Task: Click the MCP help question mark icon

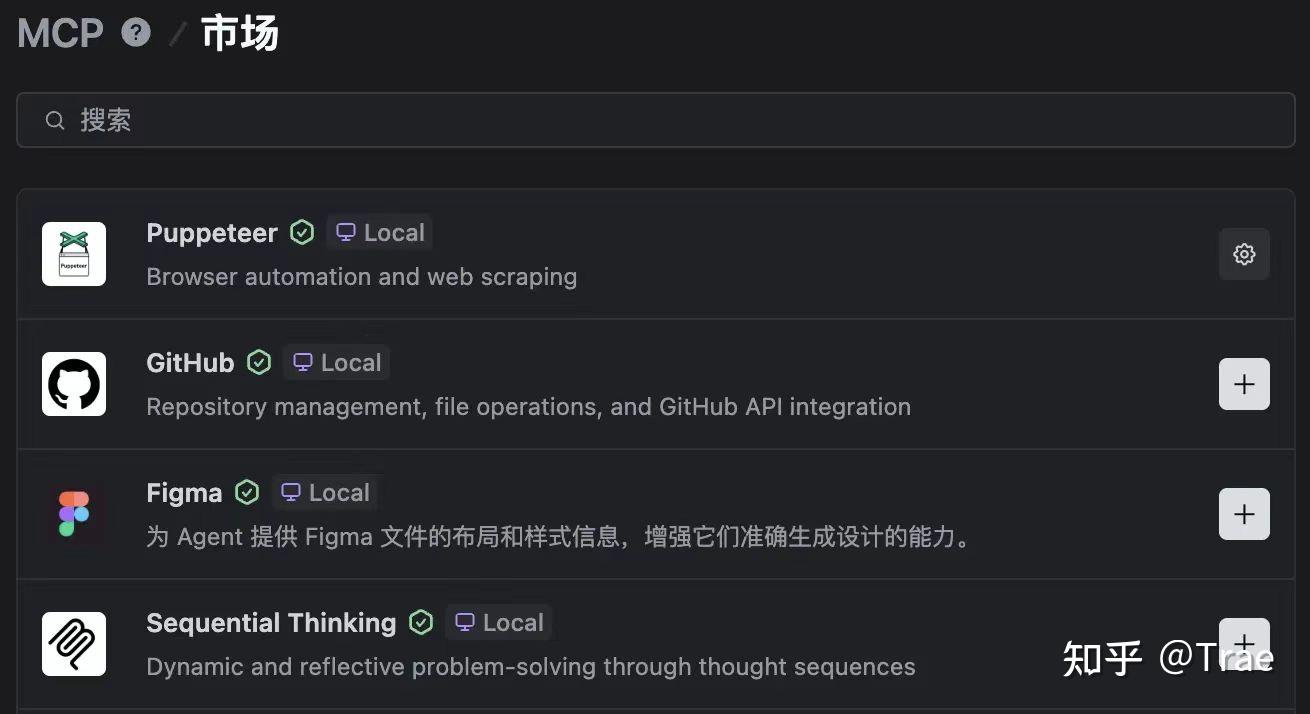Action: 136,32
